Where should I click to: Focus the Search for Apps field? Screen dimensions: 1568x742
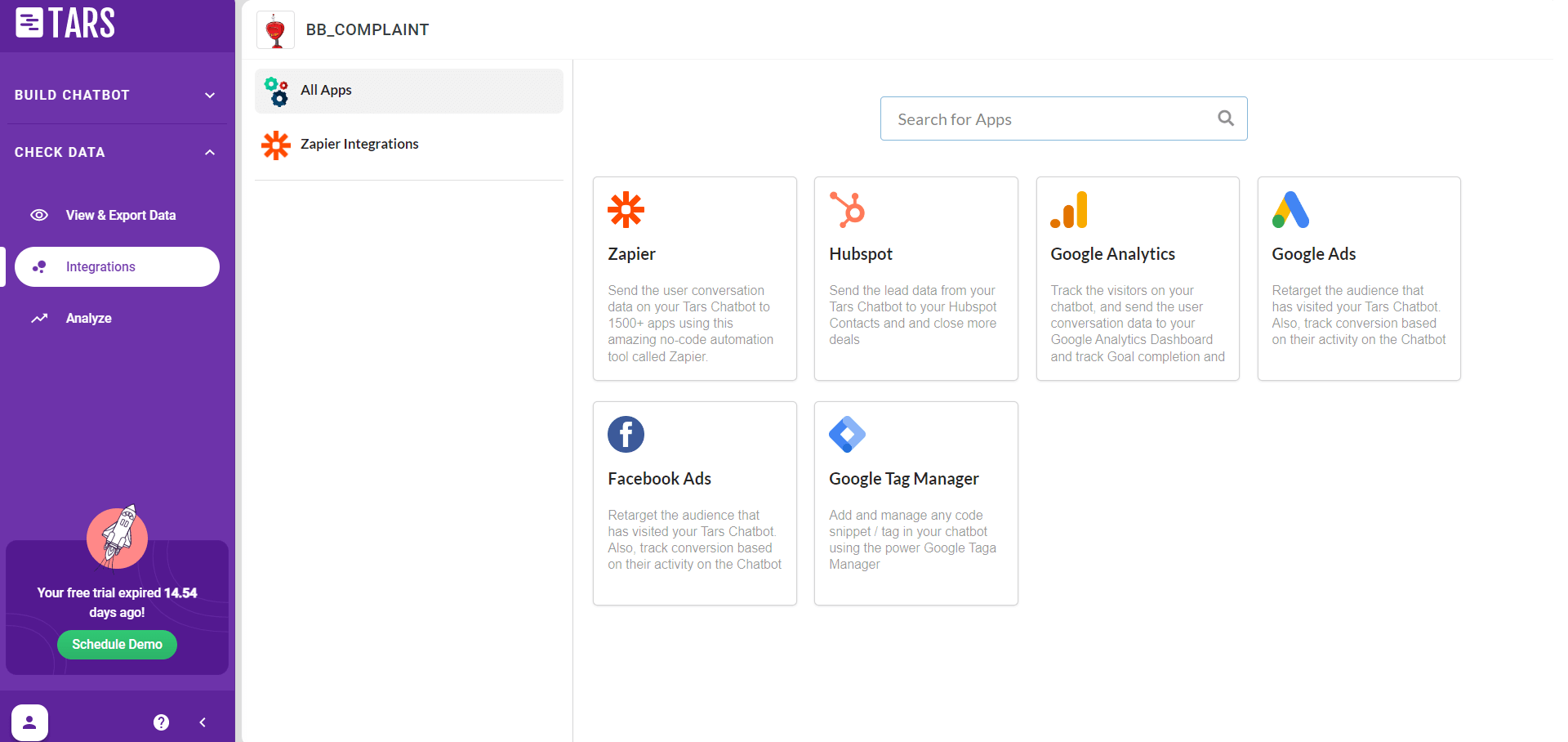(1049, 119)
